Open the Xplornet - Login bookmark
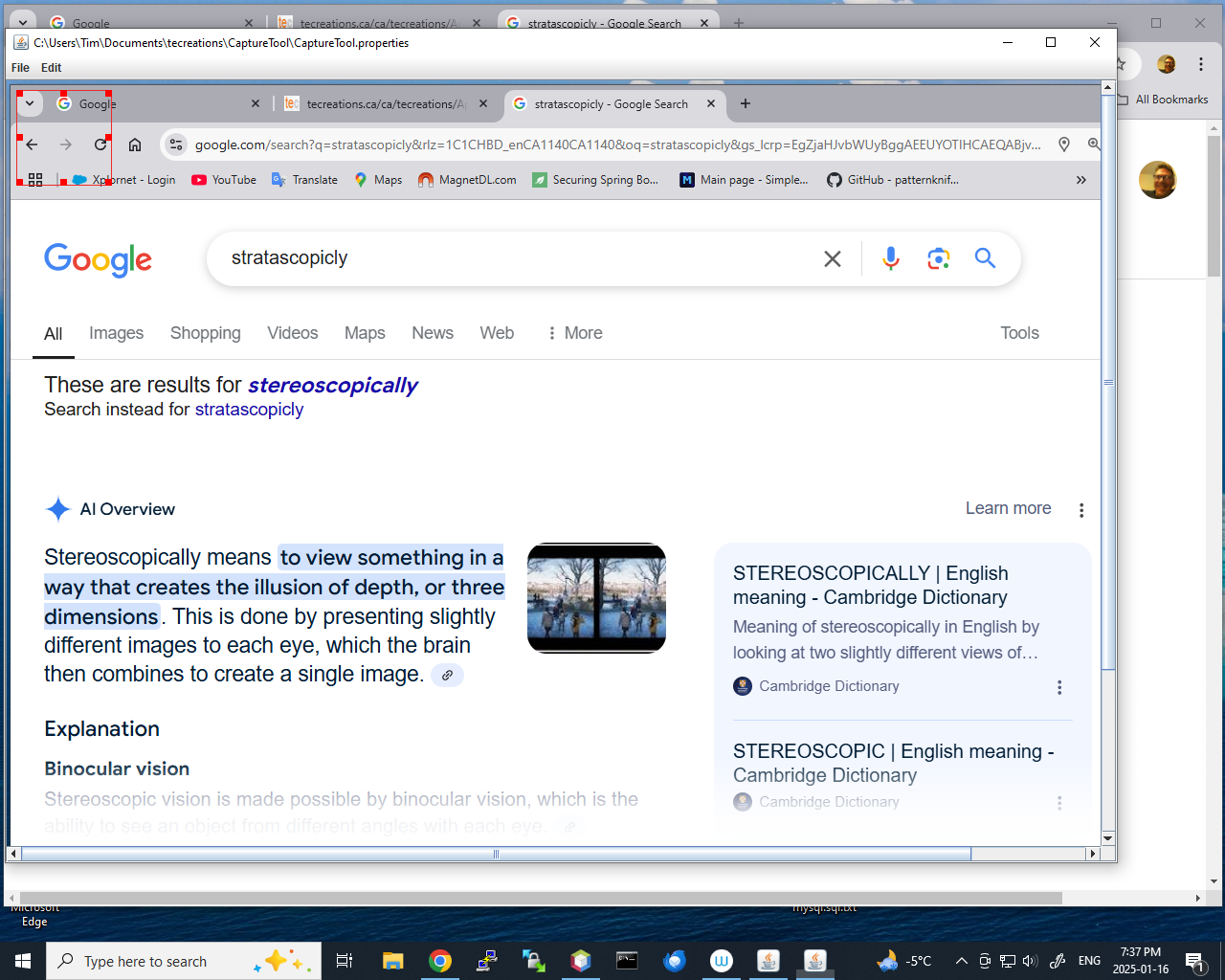Screen dimensions: 1225x980 [123, 180]
